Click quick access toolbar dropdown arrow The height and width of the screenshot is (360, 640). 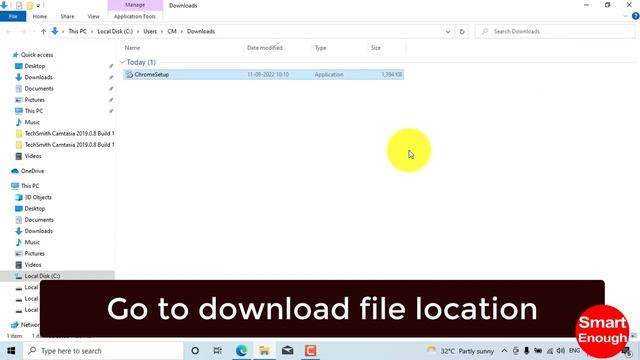click(x=38, y=6)
